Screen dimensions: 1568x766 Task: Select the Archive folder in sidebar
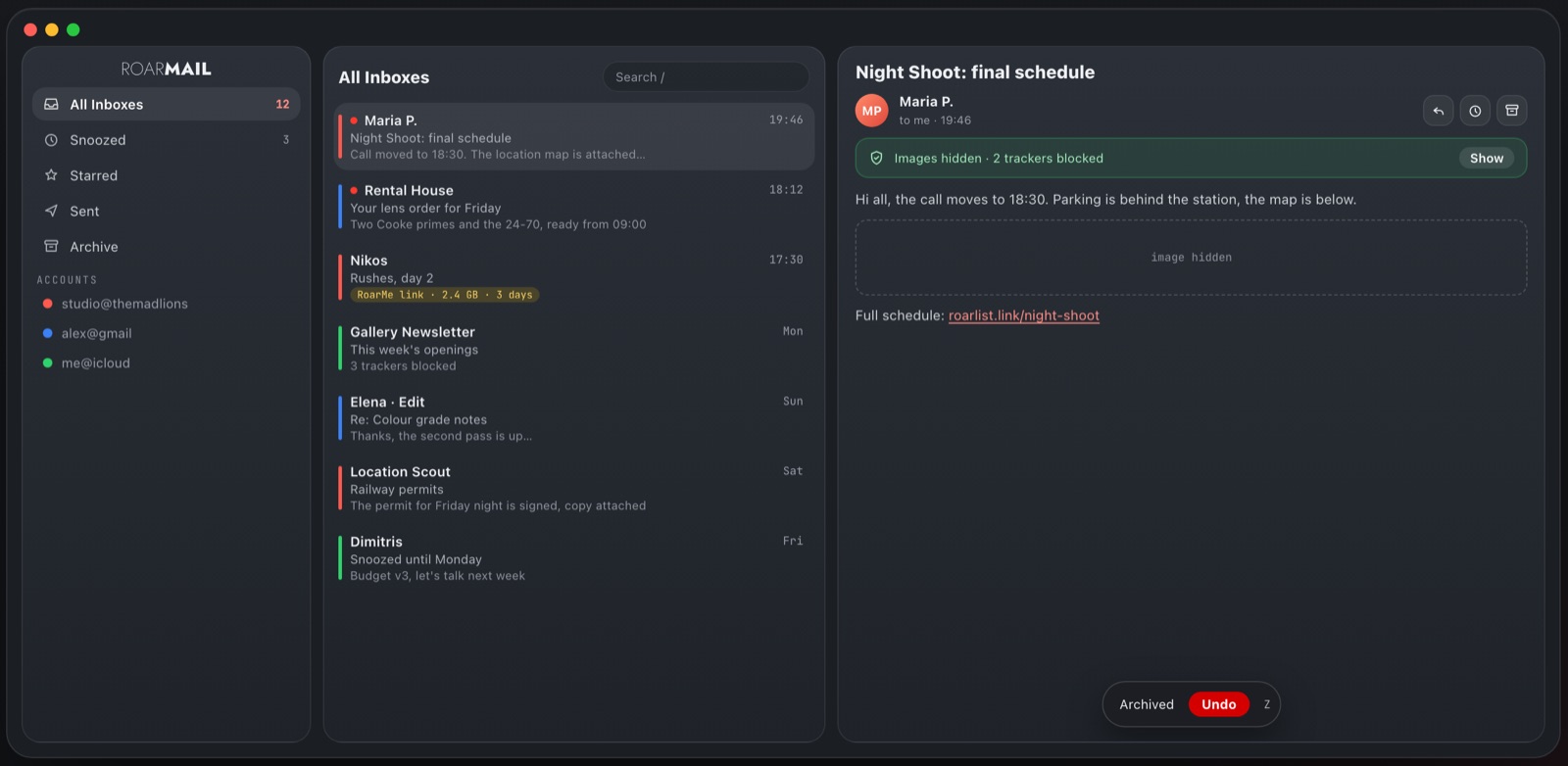[167, 247]
